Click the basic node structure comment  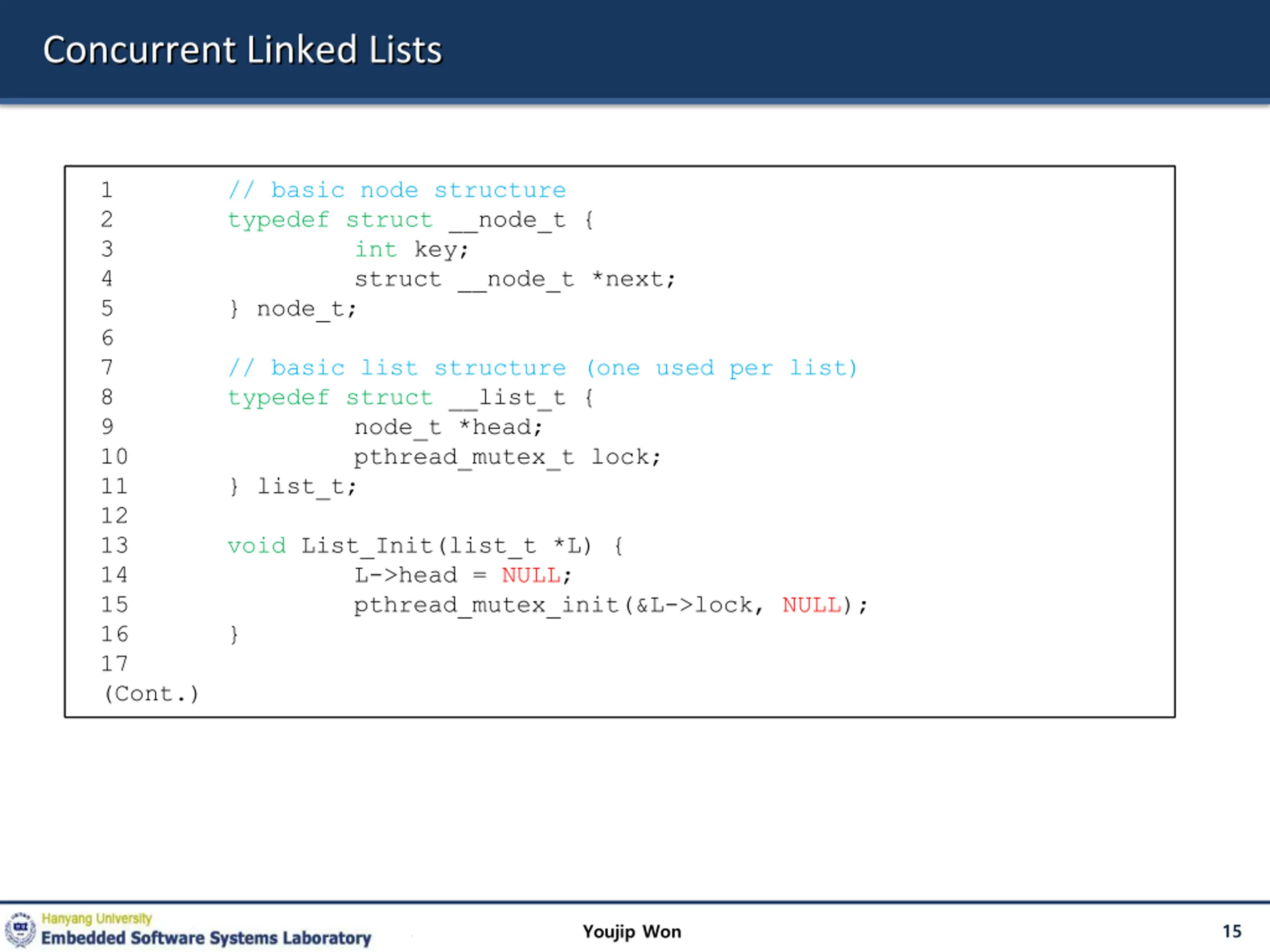pos(397,190)
